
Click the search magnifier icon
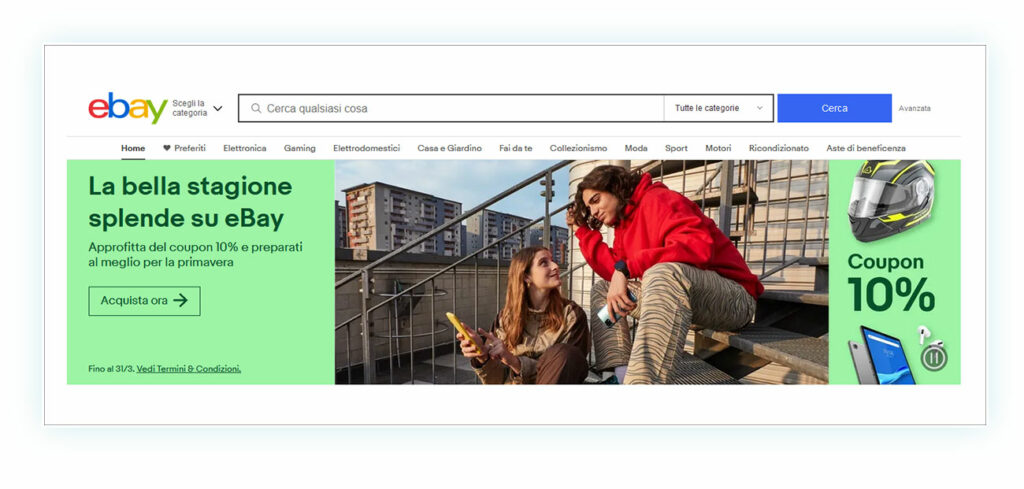point(256,108)
